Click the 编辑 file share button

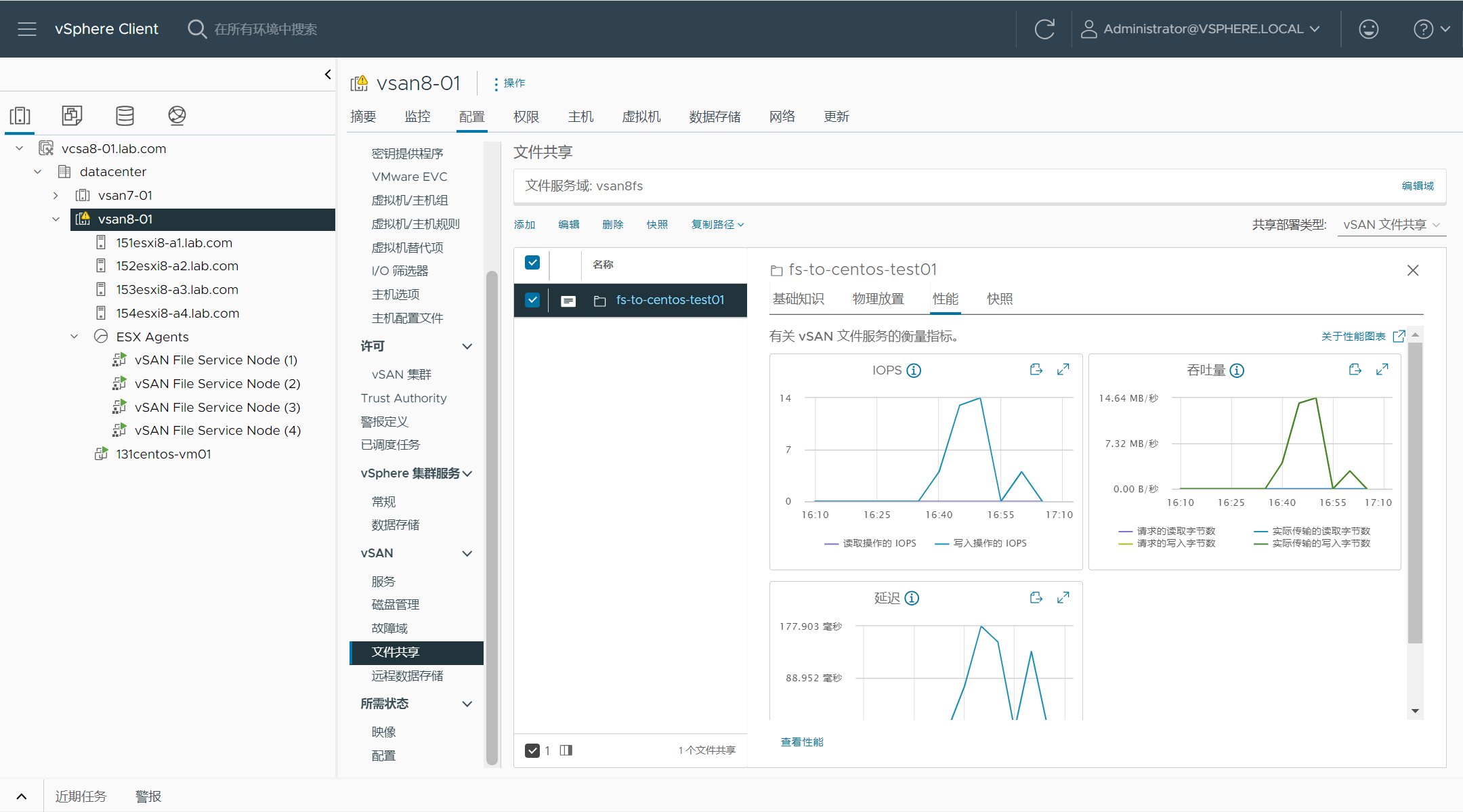pyautogui.click(x=568, y=225)
